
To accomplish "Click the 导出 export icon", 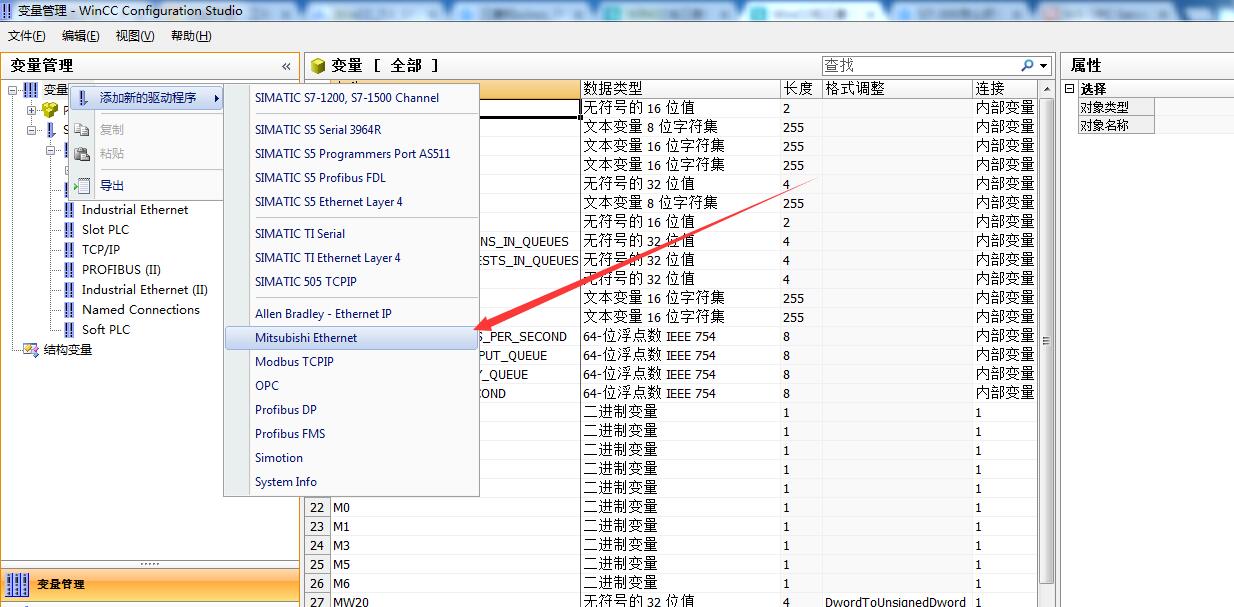I will coord(82,186).
